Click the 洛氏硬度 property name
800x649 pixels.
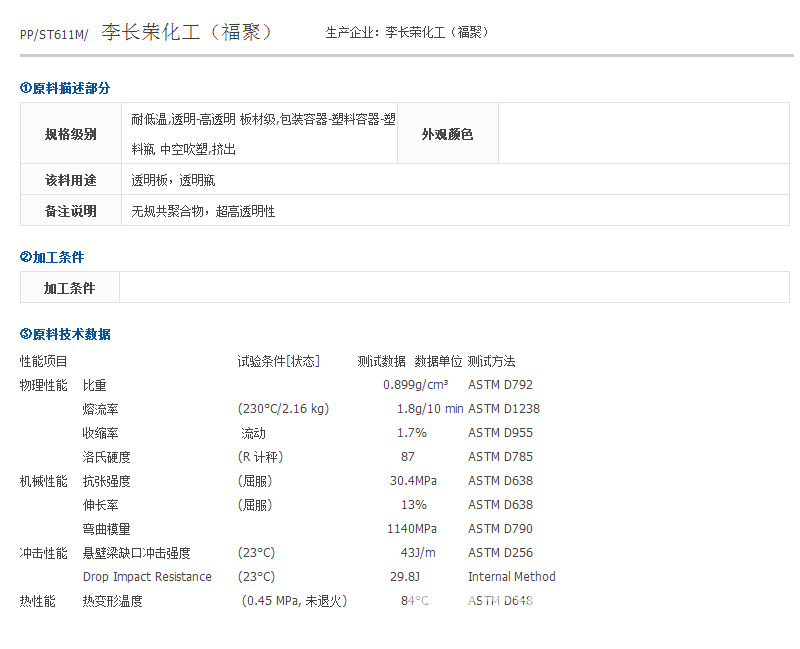coord(107,457)
